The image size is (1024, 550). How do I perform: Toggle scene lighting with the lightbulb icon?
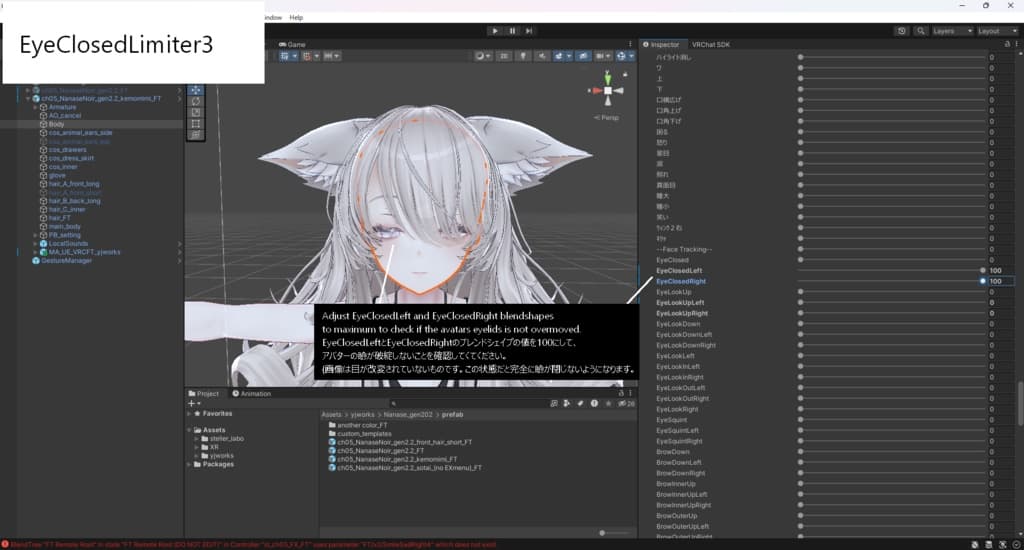(x=523, y=56)
